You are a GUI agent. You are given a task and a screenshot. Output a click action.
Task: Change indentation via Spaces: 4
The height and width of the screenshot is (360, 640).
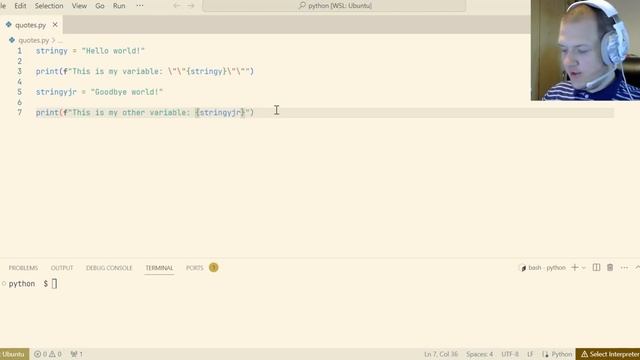click(480, 354)
